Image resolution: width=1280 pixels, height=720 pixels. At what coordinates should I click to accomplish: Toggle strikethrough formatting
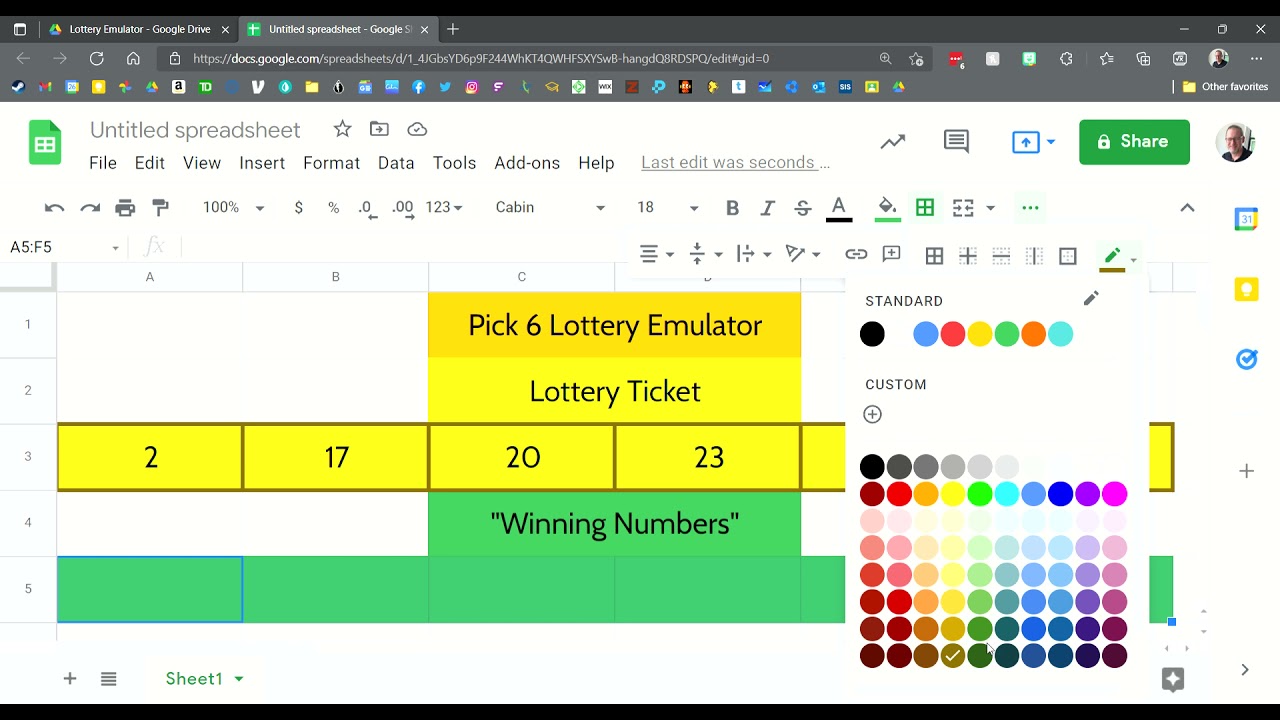point(802,208)
